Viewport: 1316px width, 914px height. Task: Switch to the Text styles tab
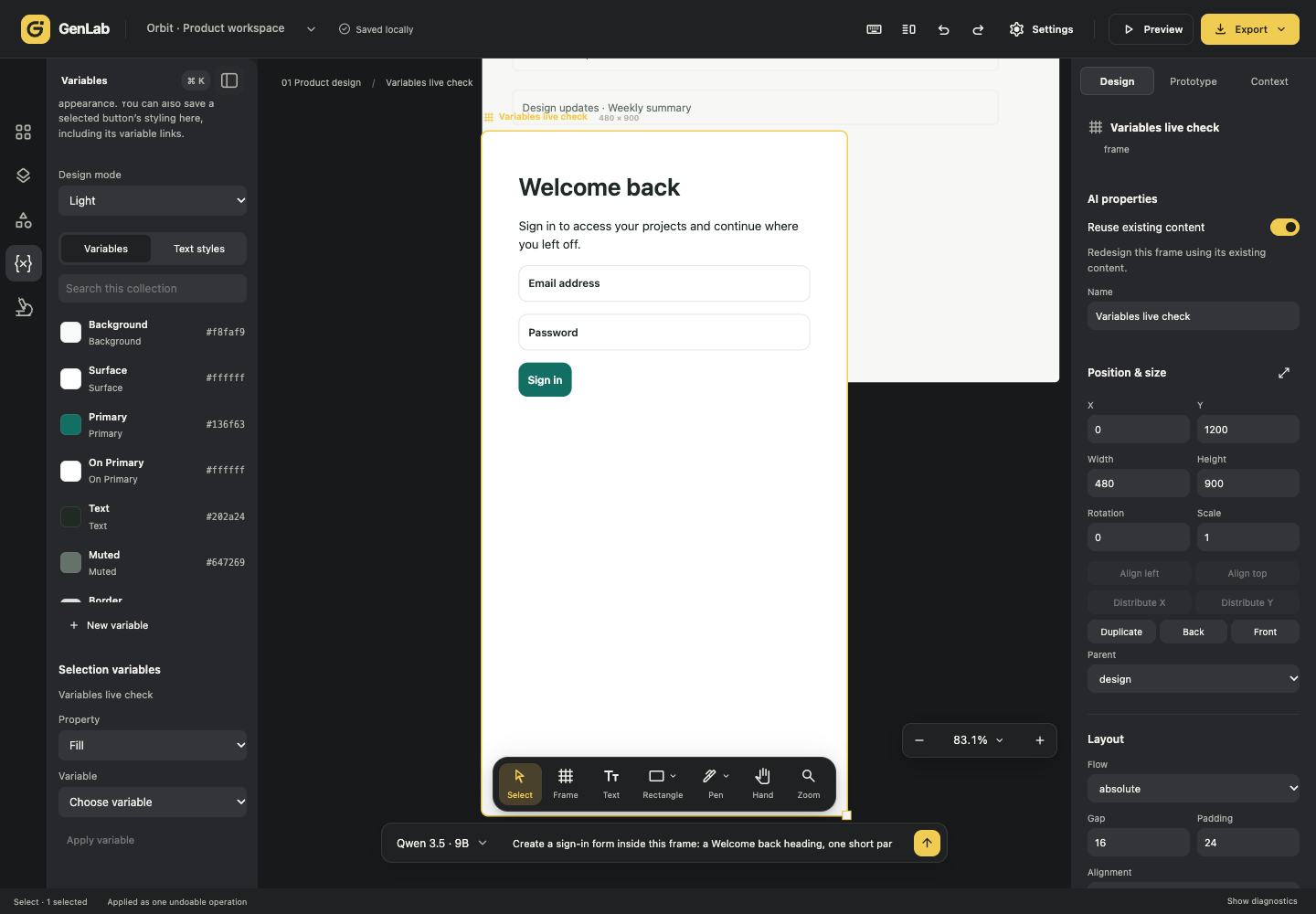coord(199,249)
